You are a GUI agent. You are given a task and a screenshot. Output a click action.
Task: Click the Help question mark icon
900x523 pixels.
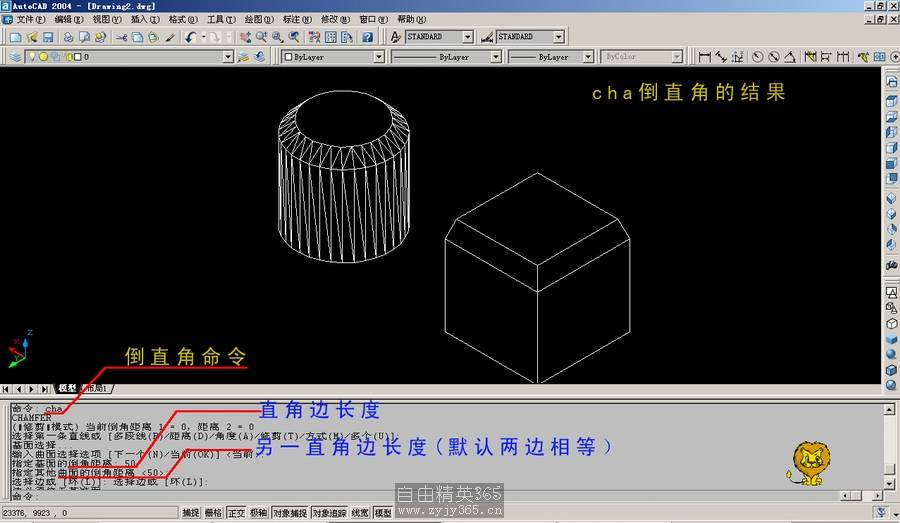pos(367,37)
